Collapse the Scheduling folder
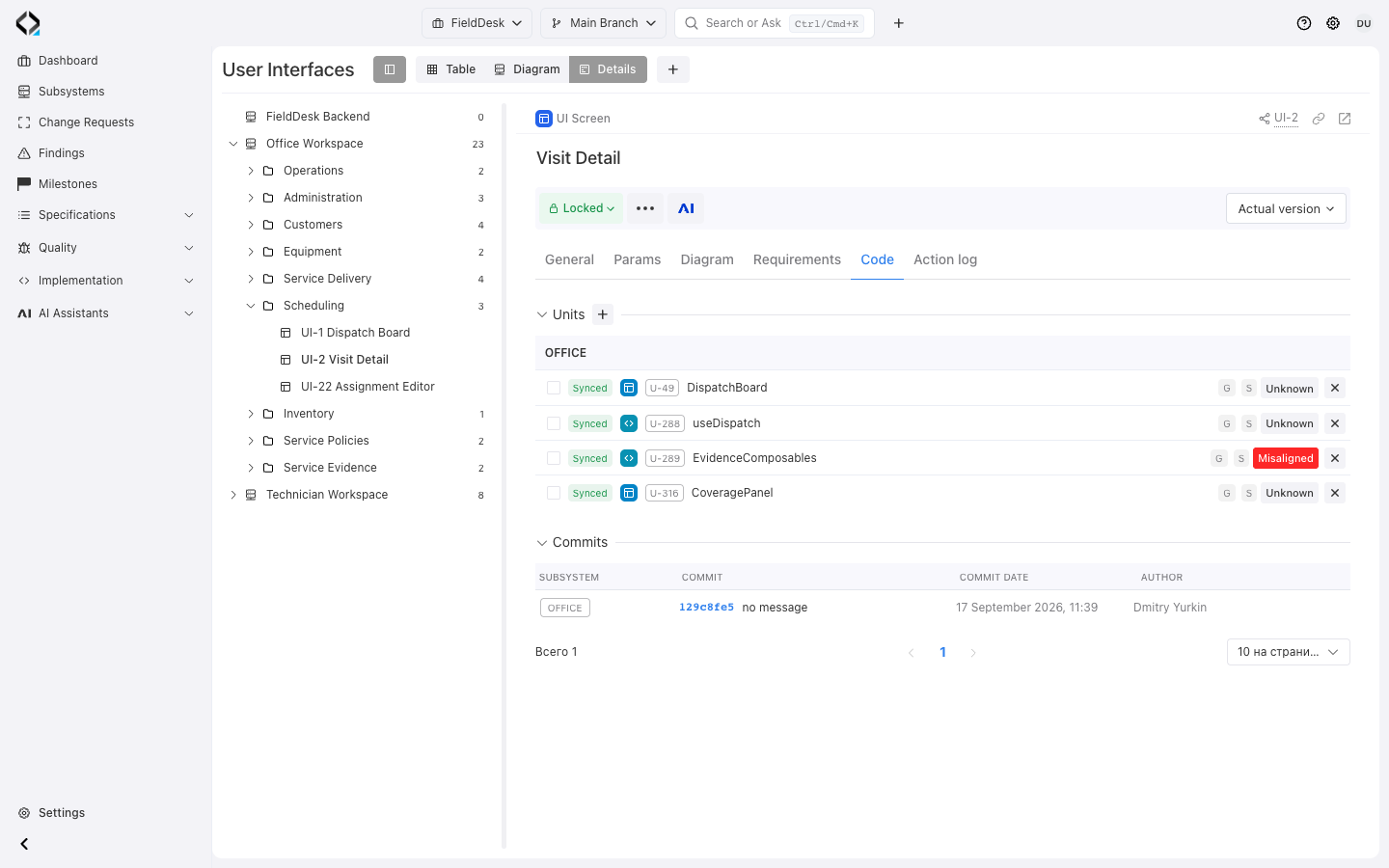Viewport: 1389px width, 868px height. pyautogui.click(x=251, y=306)
